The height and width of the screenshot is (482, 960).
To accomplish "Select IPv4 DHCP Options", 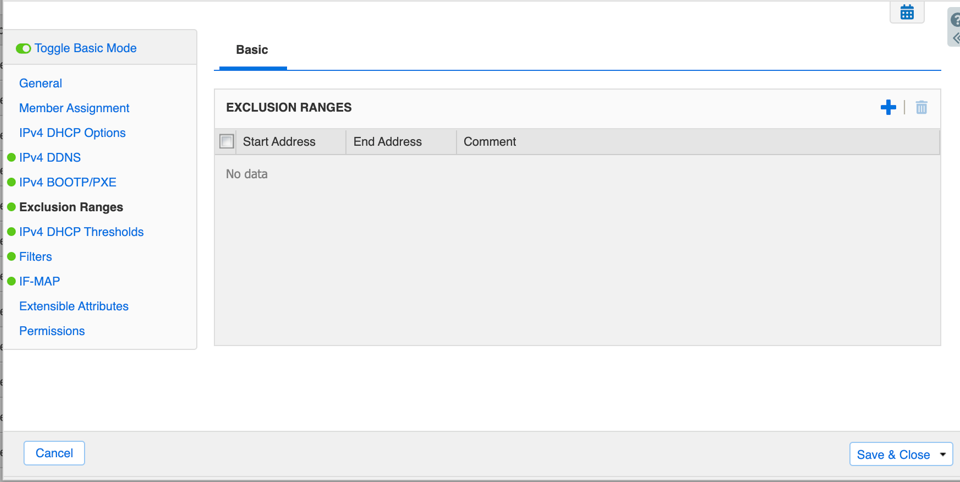I will 72,133.
